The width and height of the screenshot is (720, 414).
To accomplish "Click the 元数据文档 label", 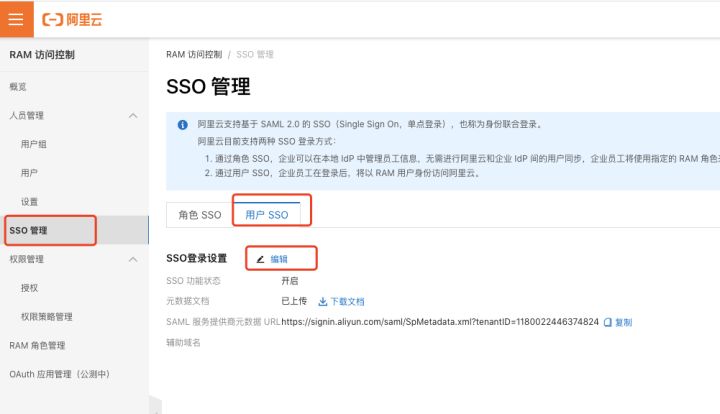I will pyautogui.click(x=187, y=301).
